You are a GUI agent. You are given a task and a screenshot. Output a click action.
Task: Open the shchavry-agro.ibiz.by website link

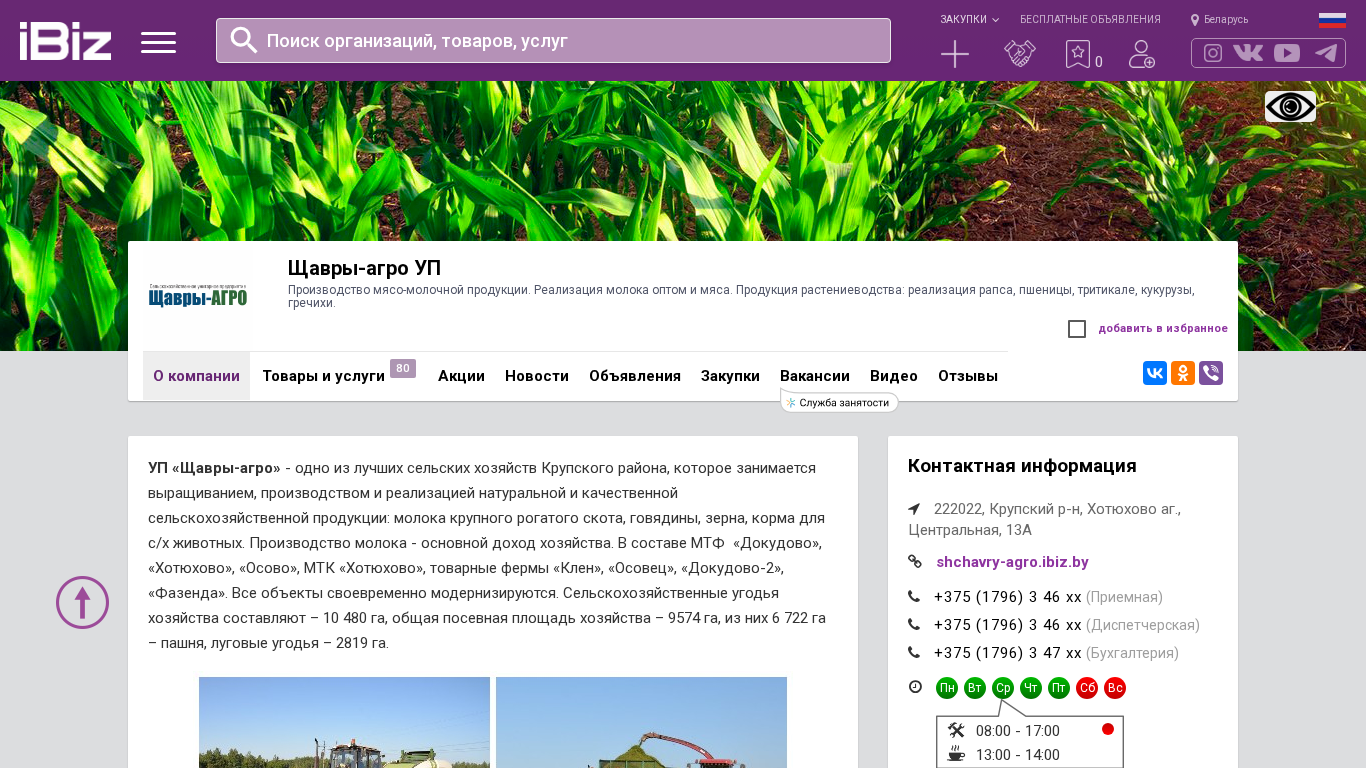point(1012,562)
